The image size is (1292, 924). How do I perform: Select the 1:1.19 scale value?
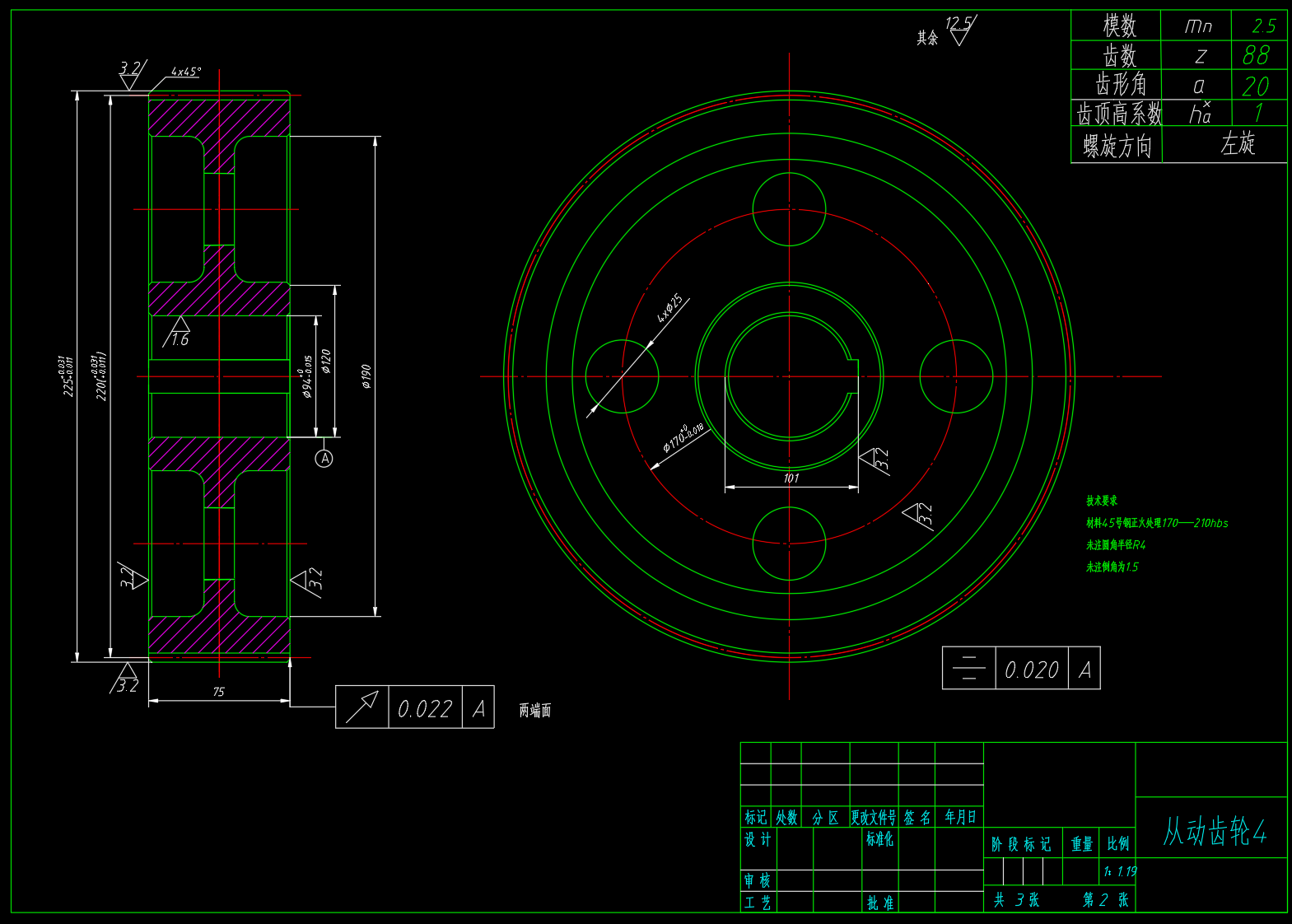click(x=1120, y=871)
